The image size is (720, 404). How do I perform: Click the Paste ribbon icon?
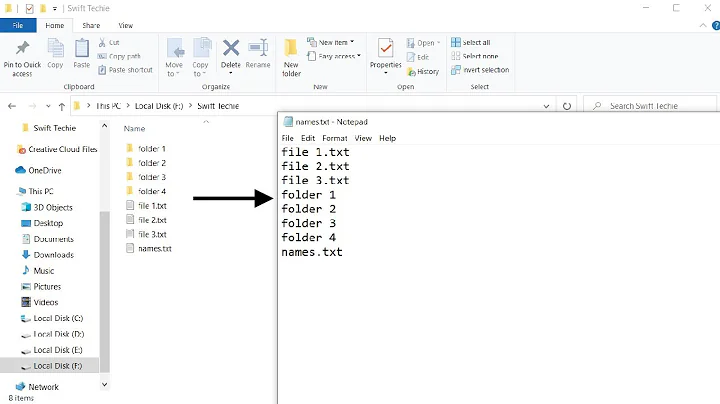(x=82, y=54)
